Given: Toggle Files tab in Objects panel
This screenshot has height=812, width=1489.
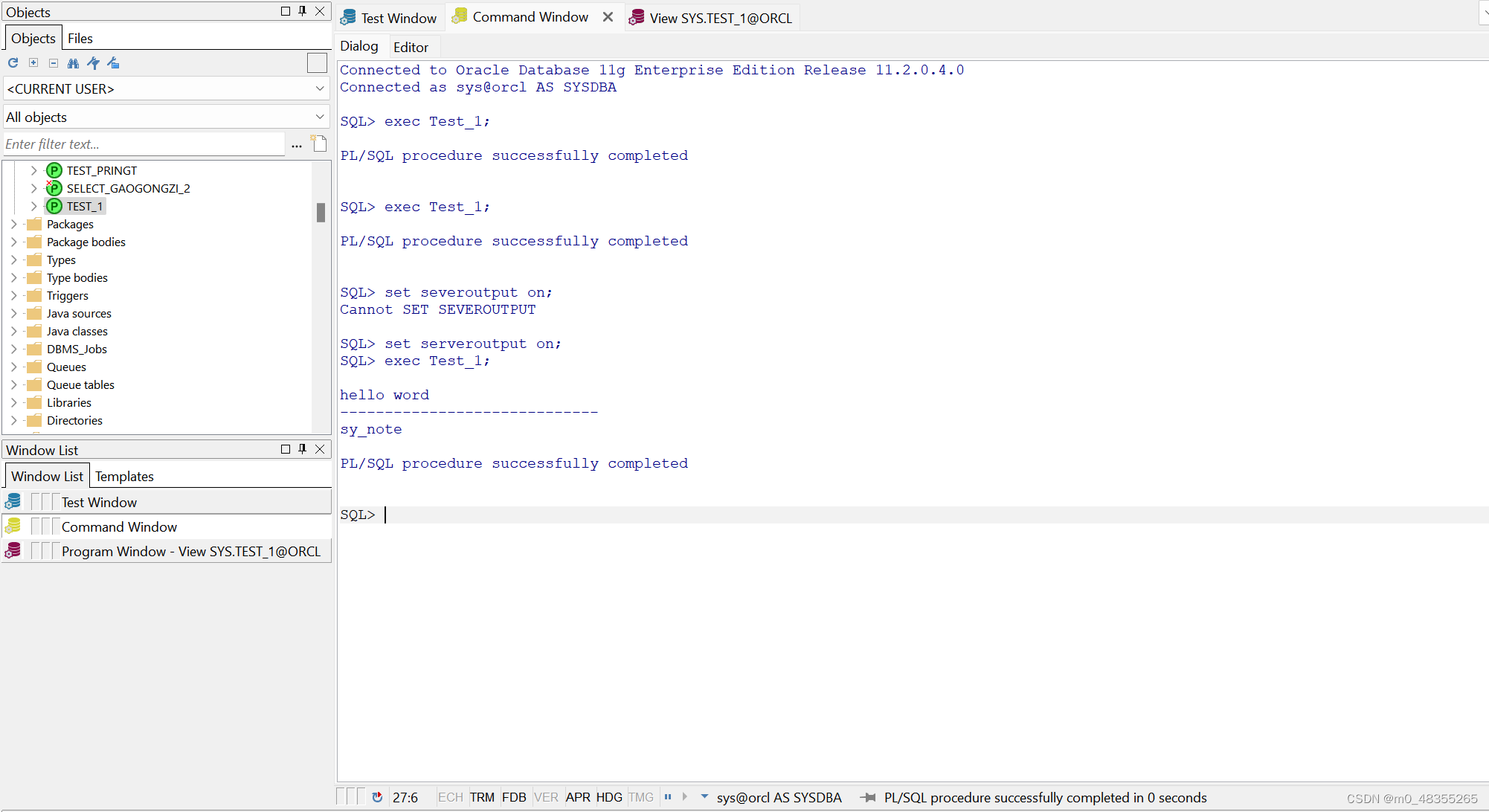Looking at the screenshot, I should click(80, 38).
